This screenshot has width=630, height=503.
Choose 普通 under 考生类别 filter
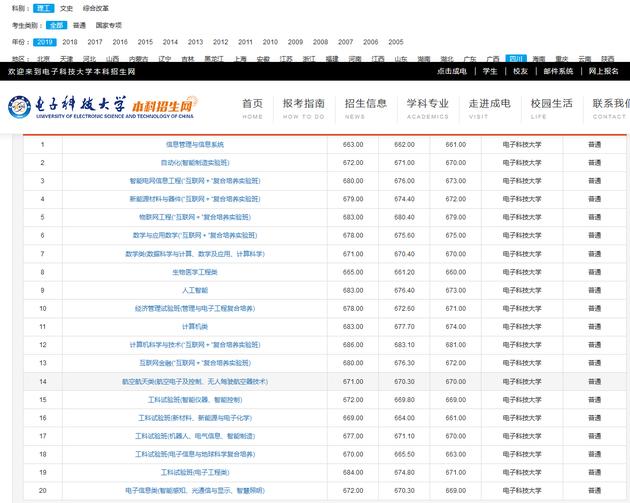(x=79, y=25)
